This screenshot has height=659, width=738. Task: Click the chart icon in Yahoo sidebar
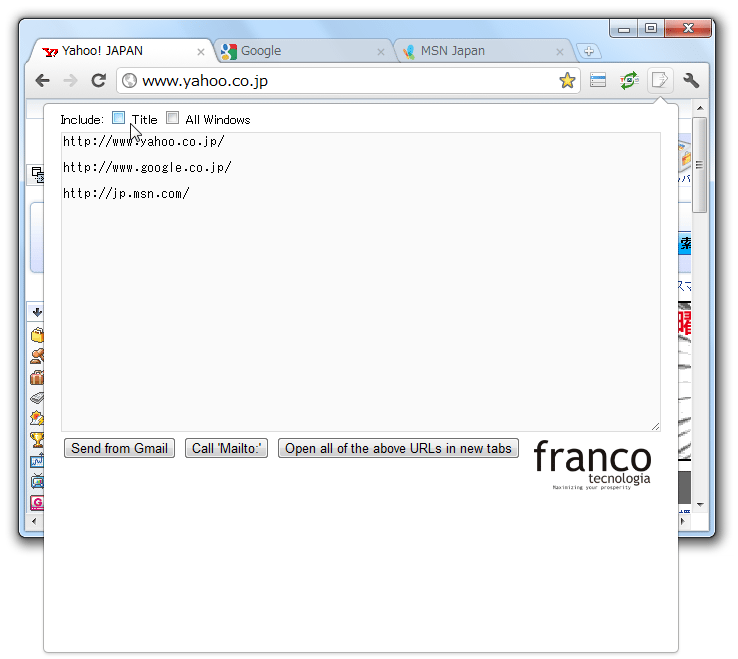coord(37,461)
